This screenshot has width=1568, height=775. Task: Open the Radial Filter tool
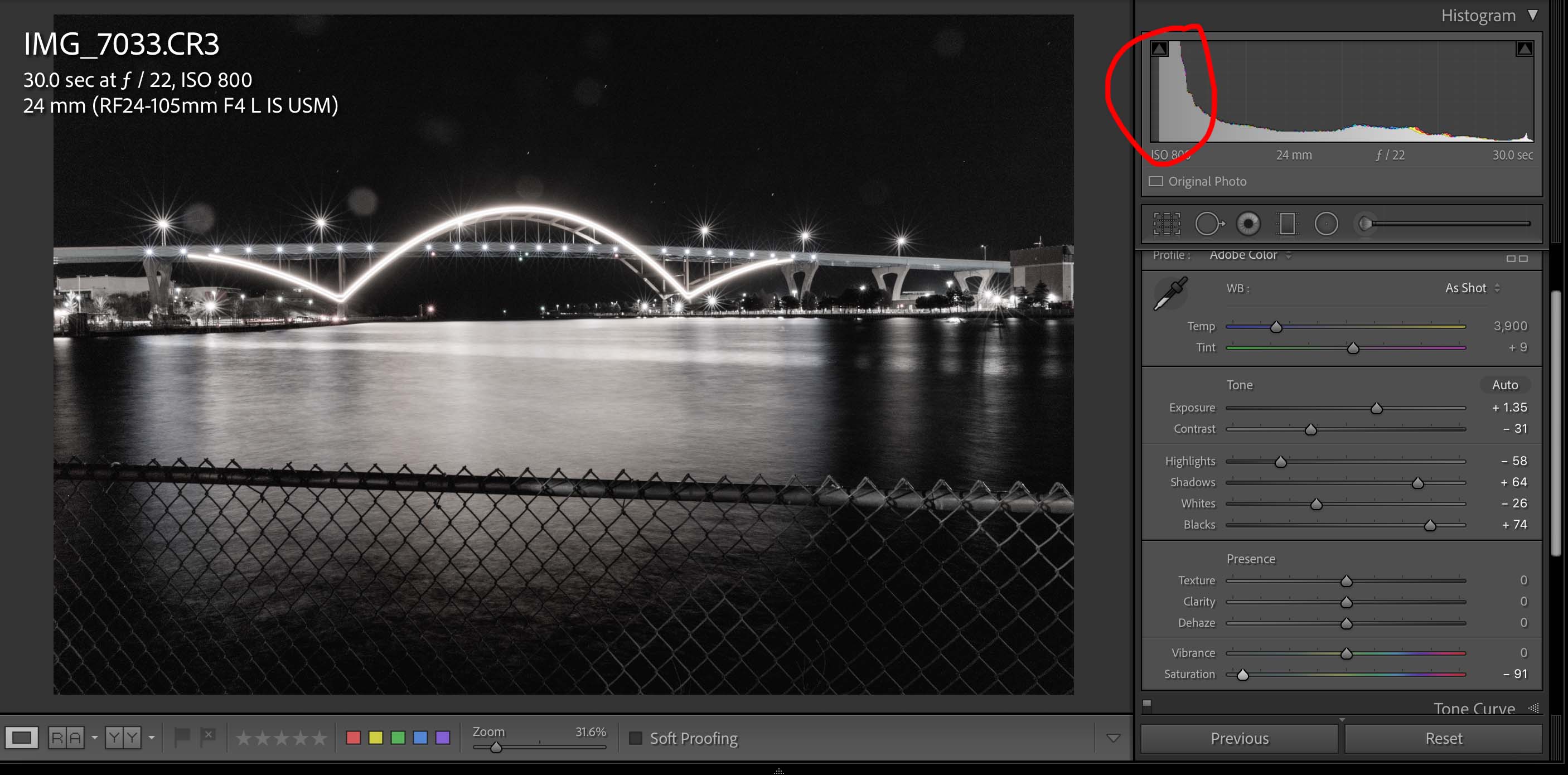[1327, 224]
